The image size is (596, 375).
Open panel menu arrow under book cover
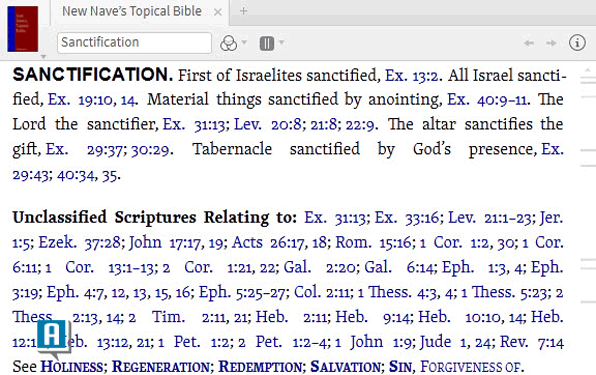(43, 57)
